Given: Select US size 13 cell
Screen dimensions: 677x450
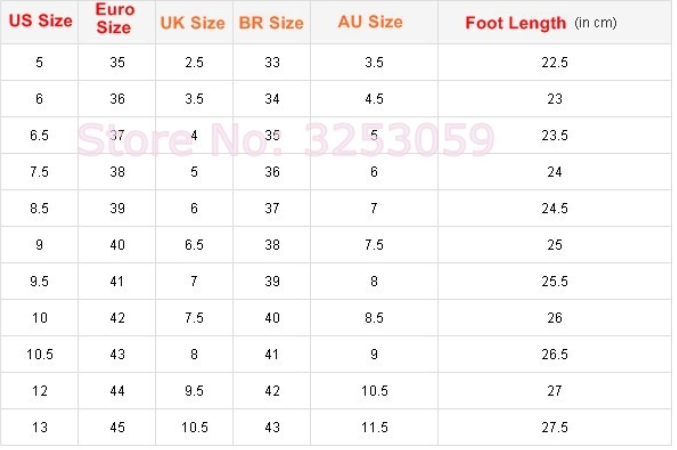Looking at the screenshot, I should (x=40, y=428).
